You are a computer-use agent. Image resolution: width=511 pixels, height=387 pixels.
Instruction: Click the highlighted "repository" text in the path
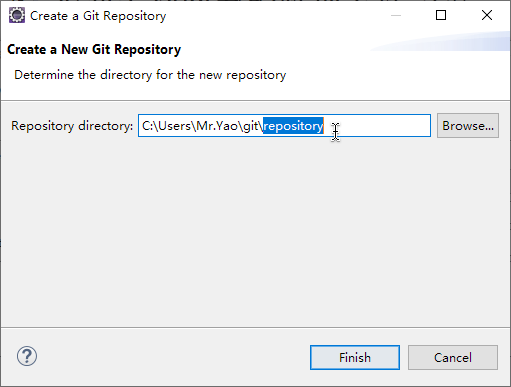click(293, 126)
